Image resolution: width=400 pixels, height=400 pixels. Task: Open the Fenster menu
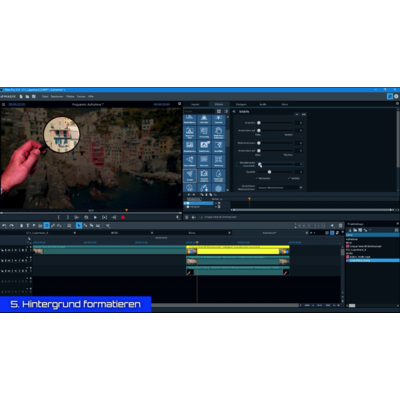tap(81, 96)
